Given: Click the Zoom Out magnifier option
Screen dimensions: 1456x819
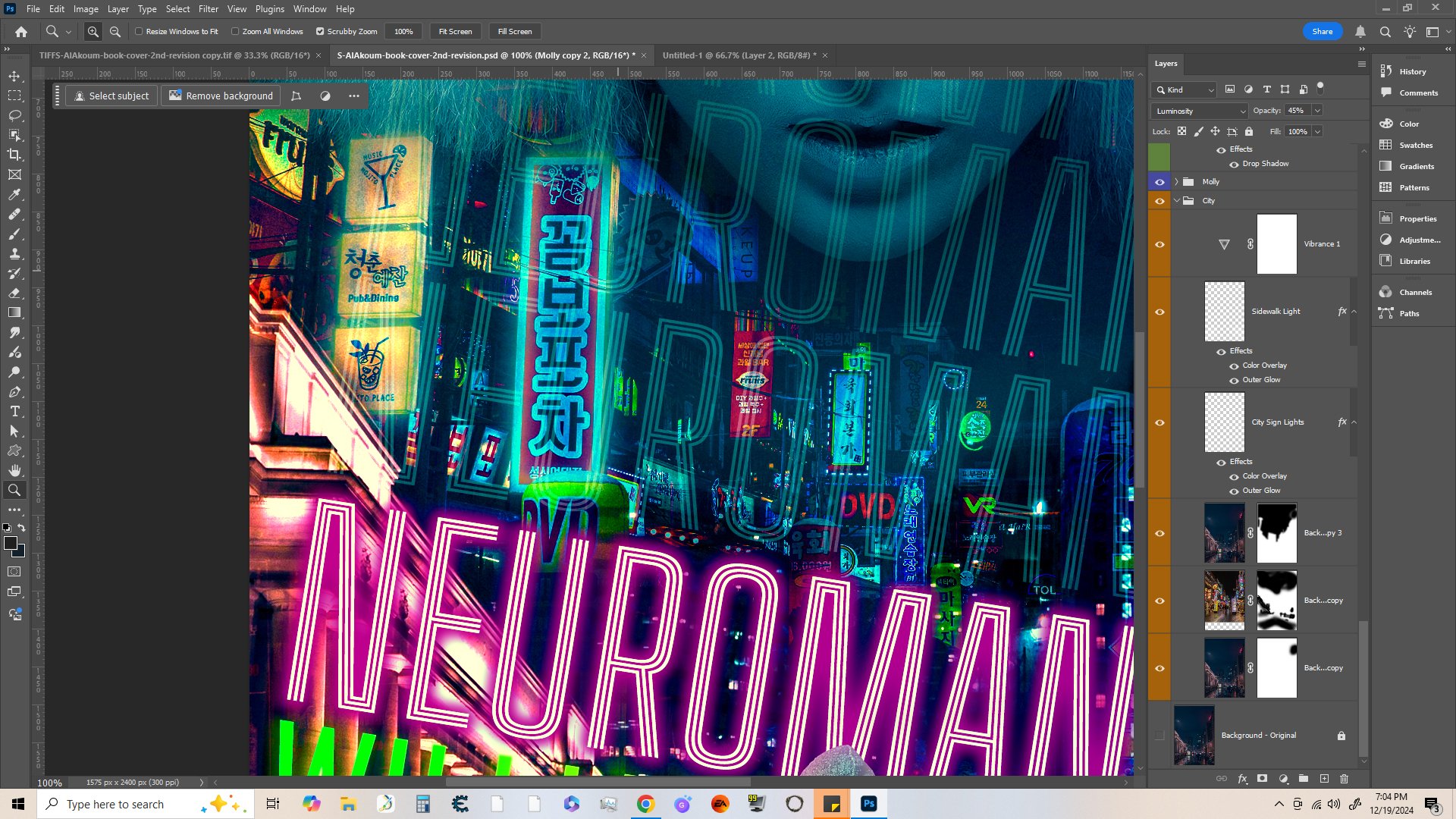Looking at the screenshot, I should tap(115, 32).
